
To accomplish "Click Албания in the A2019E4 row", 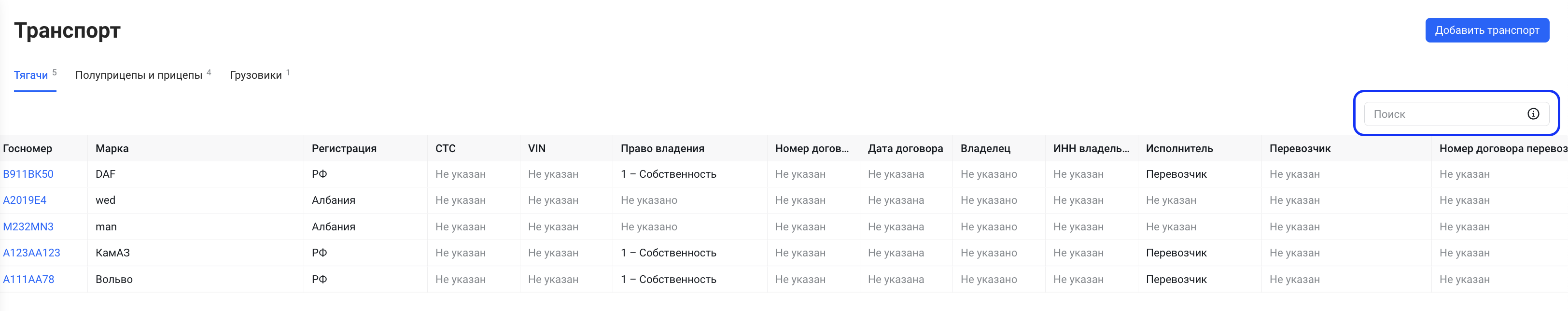I will [334, 200].
